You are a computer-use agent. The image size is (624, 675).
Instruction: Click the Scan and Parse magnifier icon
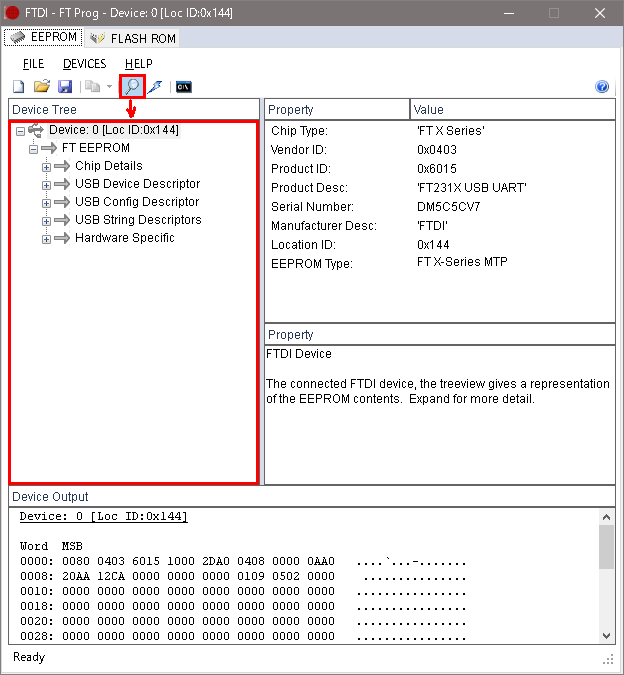coord(132,86)
